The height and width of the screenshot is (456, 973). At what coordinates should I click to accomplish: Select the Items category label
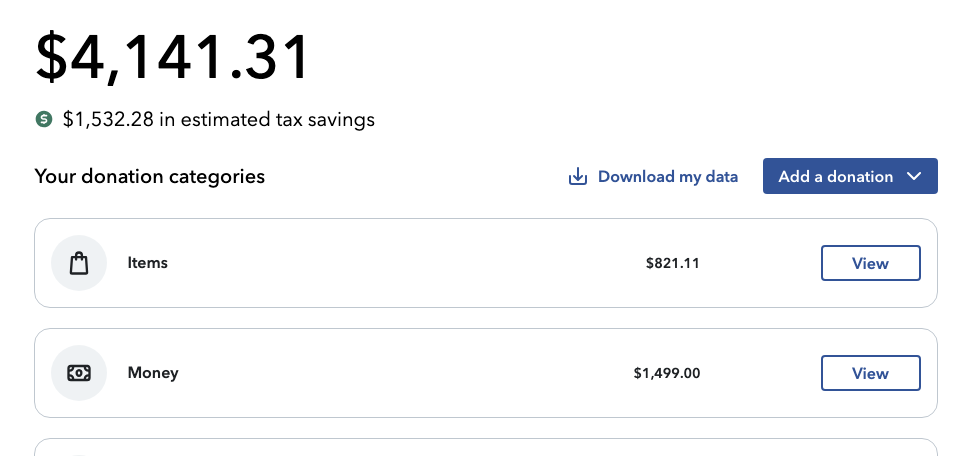tap(148, 263)
